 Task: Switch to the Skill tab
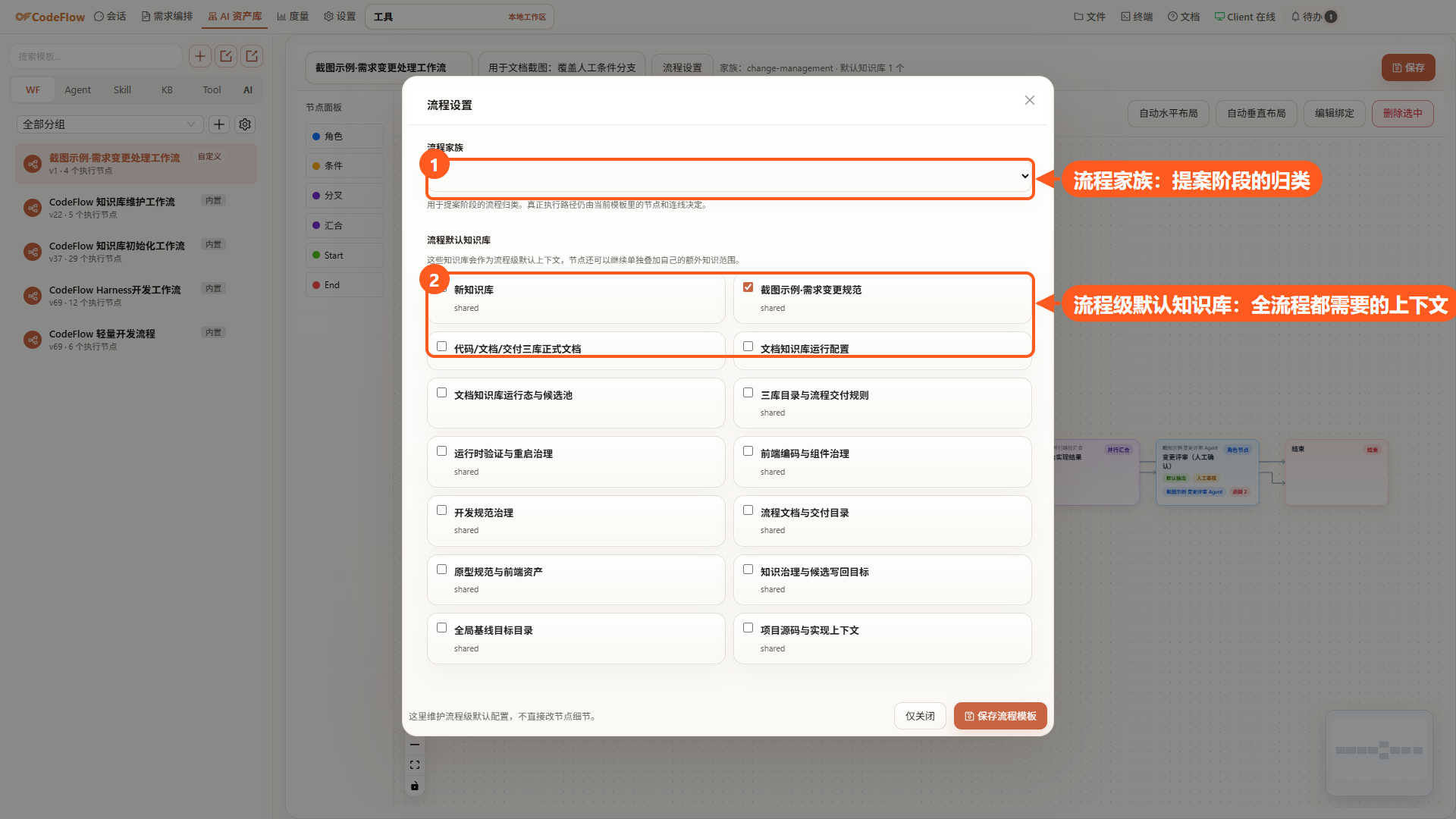coord(122,89)
